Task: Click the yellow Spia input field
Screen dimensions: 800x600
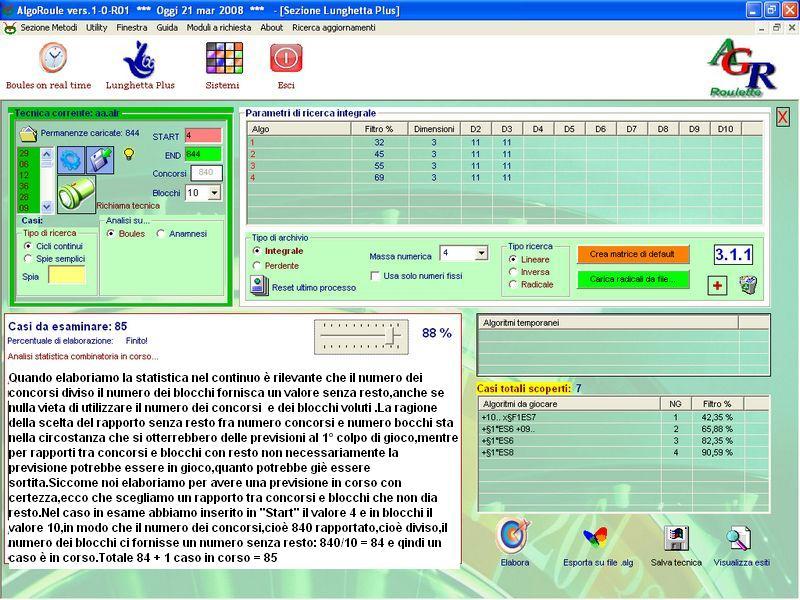Action: (67, 276)
